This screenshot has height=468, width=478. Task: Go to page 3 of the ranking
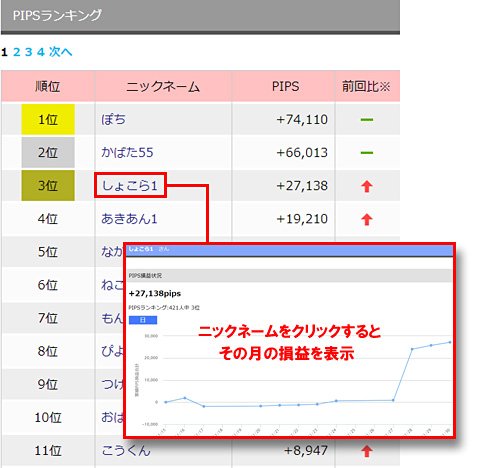click(29, 52)
